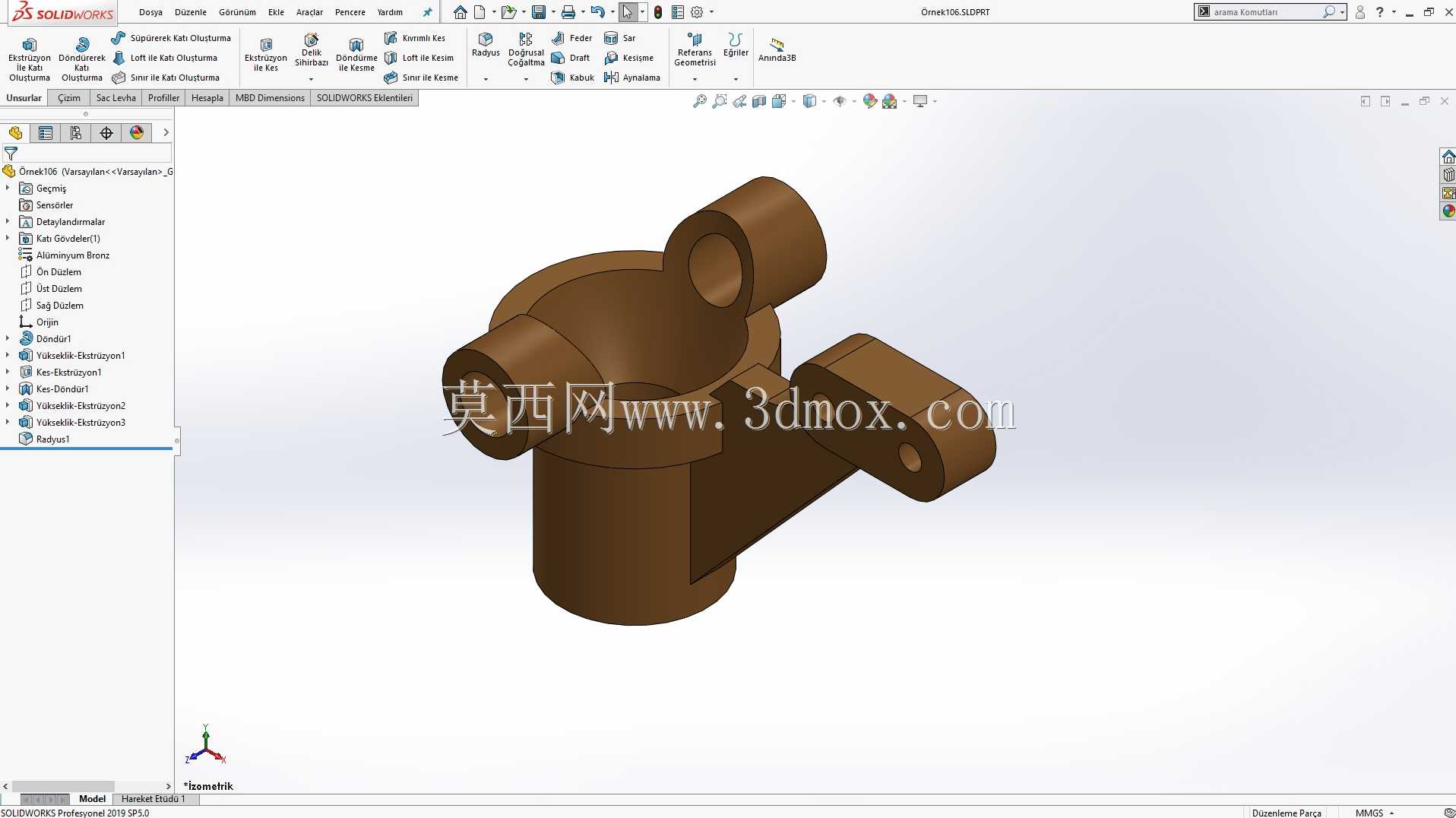This screenshot has width=1456, height=818.
Task: Click Sınır ile Kesme command
Action: click(421, 78)
